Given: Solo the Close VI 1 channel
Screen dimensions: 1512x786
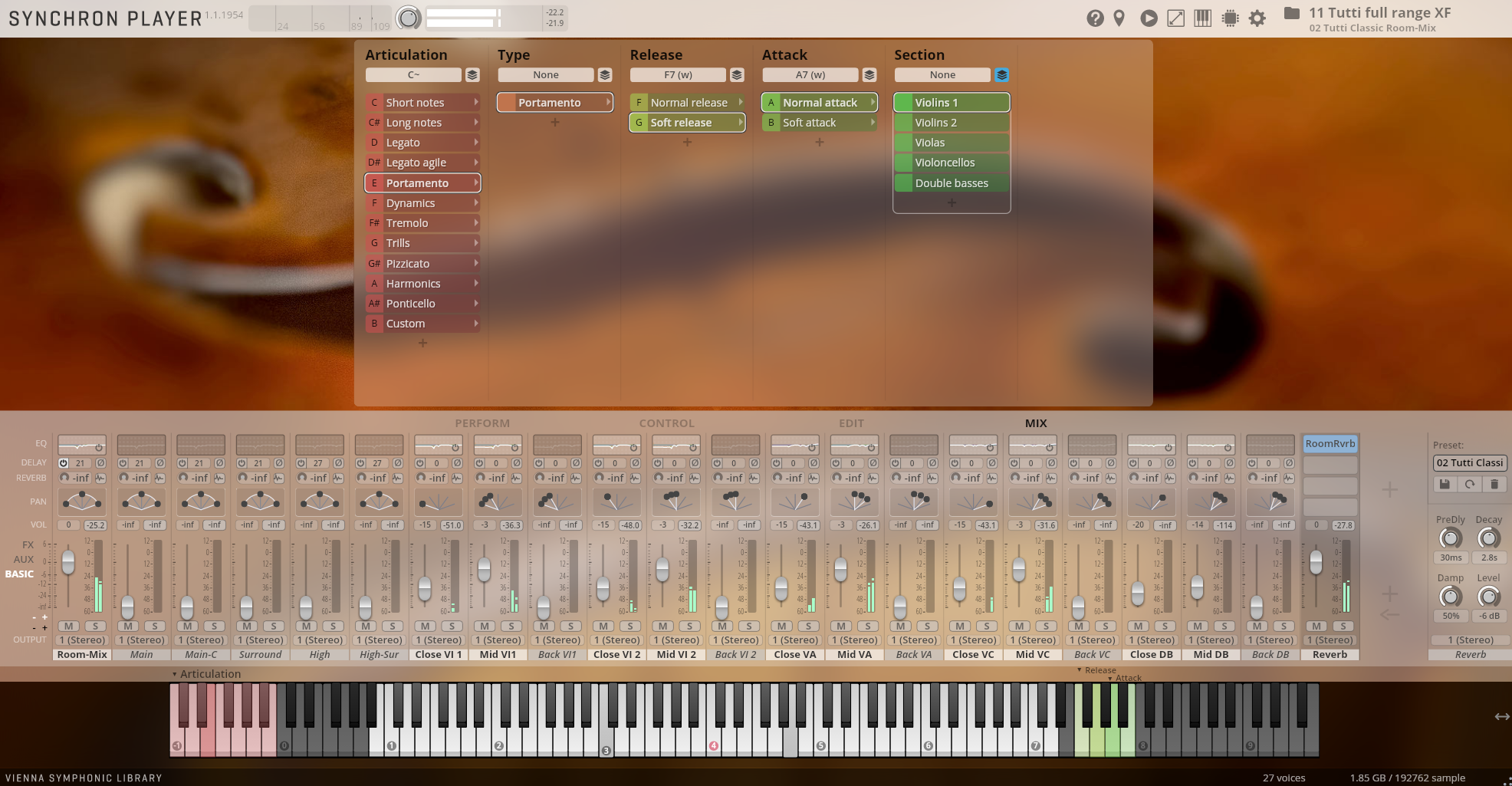Looking at the screenshot, I should pyautogui.click(x=451, y=626).
